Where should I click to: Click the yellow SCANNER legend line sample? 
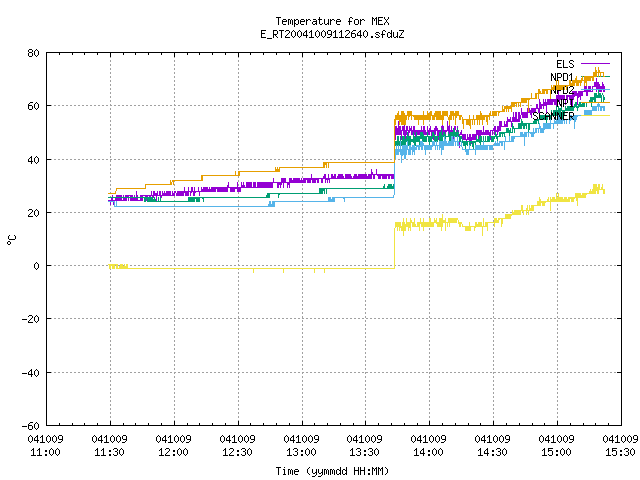(x=595, y=116)
